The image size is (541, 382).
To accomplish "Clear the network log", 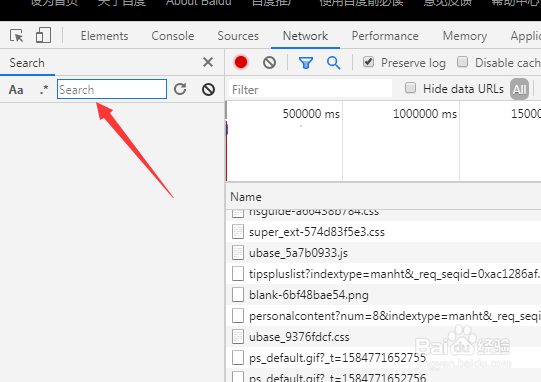I will [x=269, y=62].
